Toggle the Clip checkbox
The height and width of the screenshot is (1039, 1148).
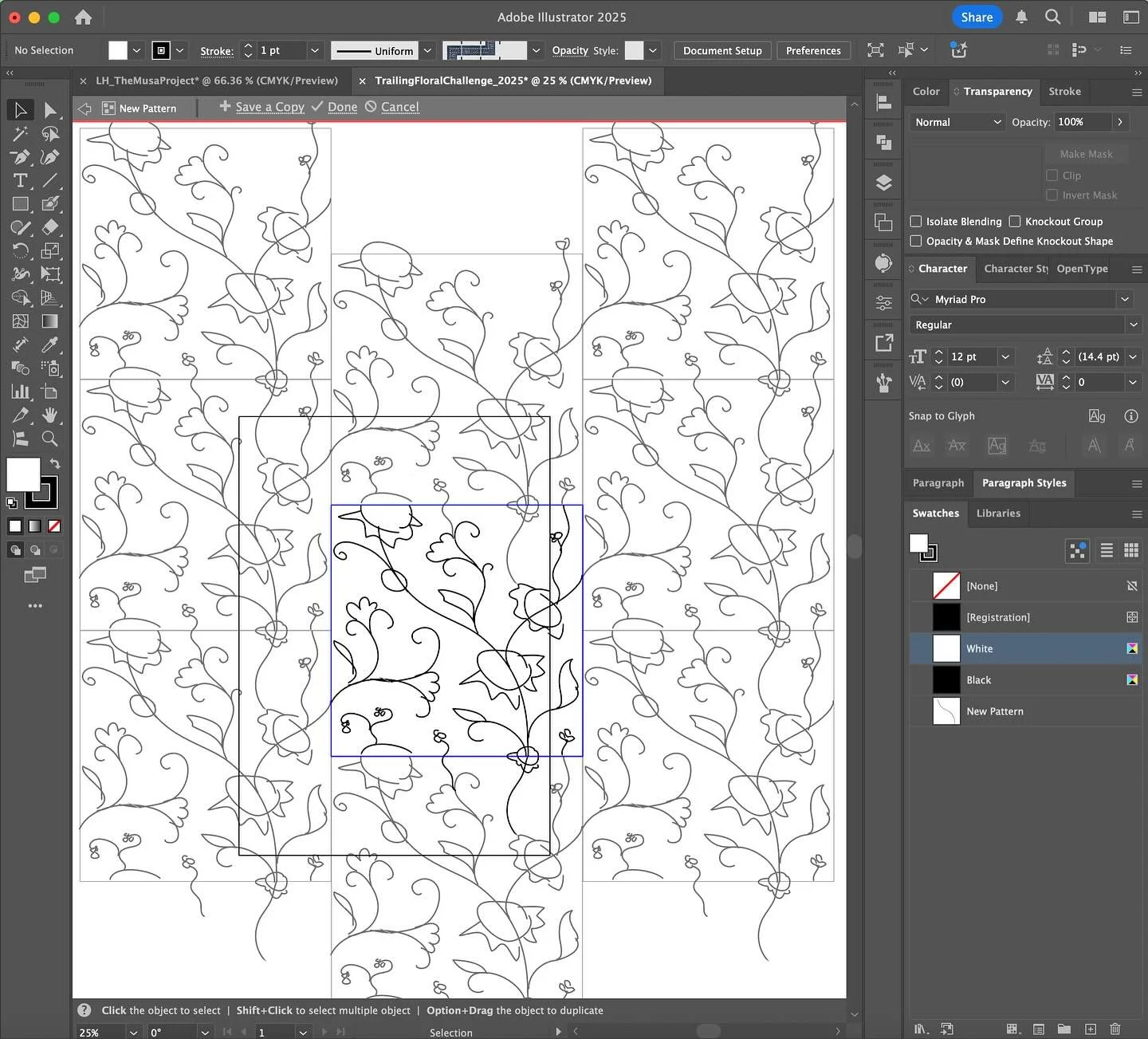(1052, 175)
